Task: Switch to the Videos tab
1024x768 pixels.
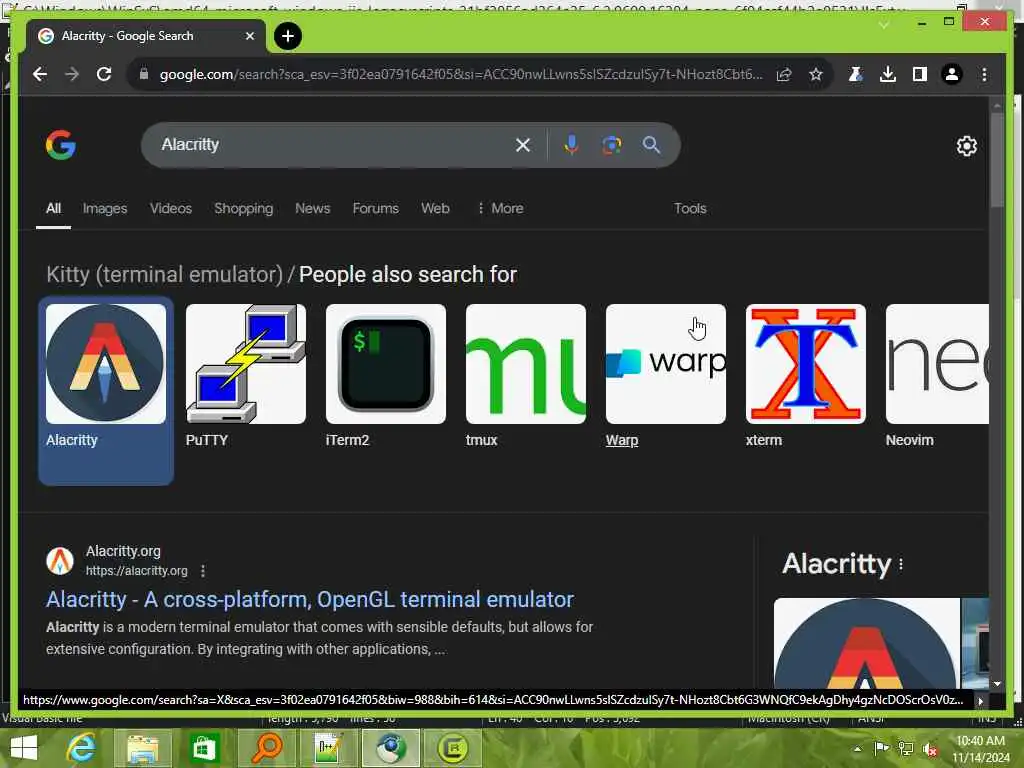Action: 170,208
